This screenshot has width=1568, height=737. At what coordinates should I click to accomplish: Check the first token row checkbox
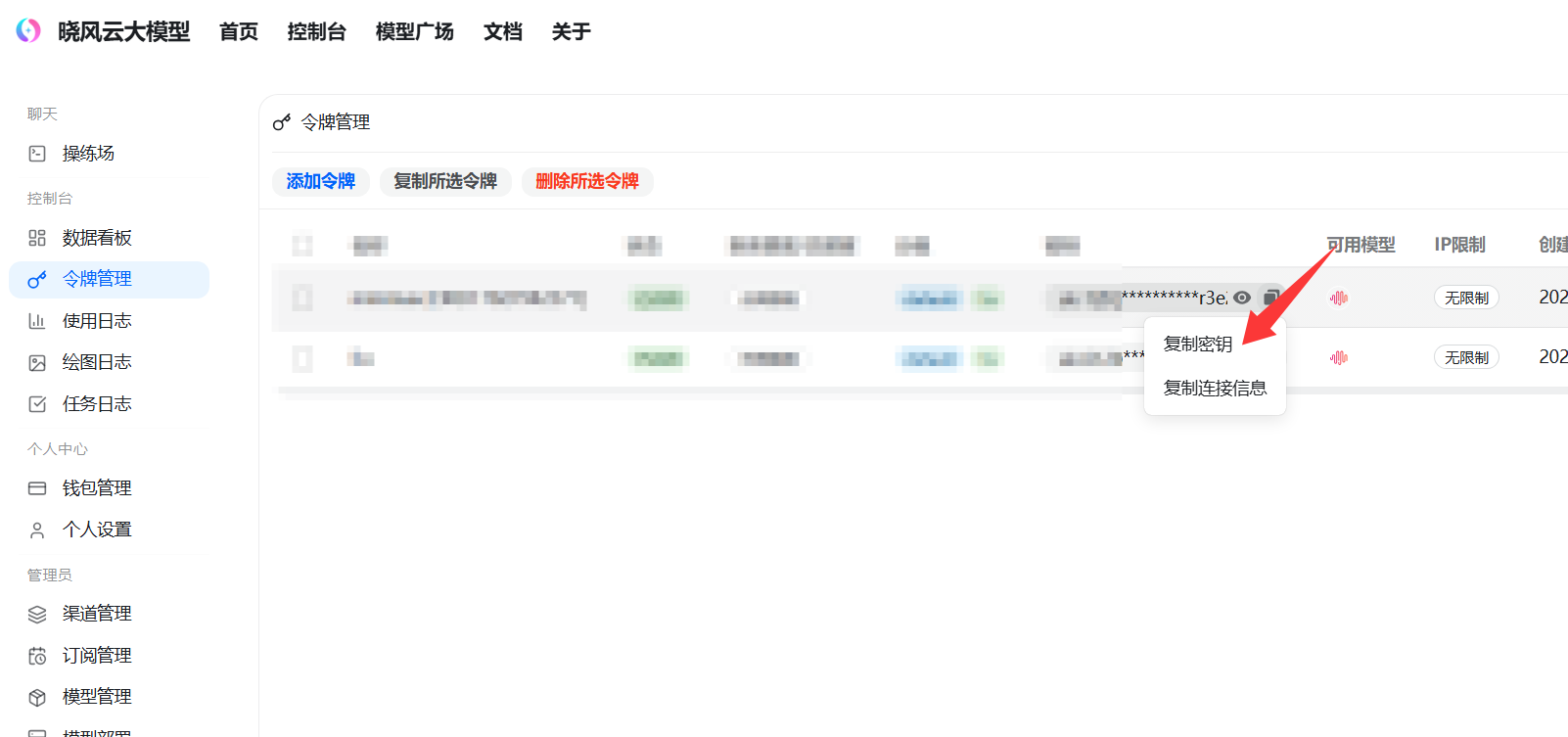tap(303, 298)
